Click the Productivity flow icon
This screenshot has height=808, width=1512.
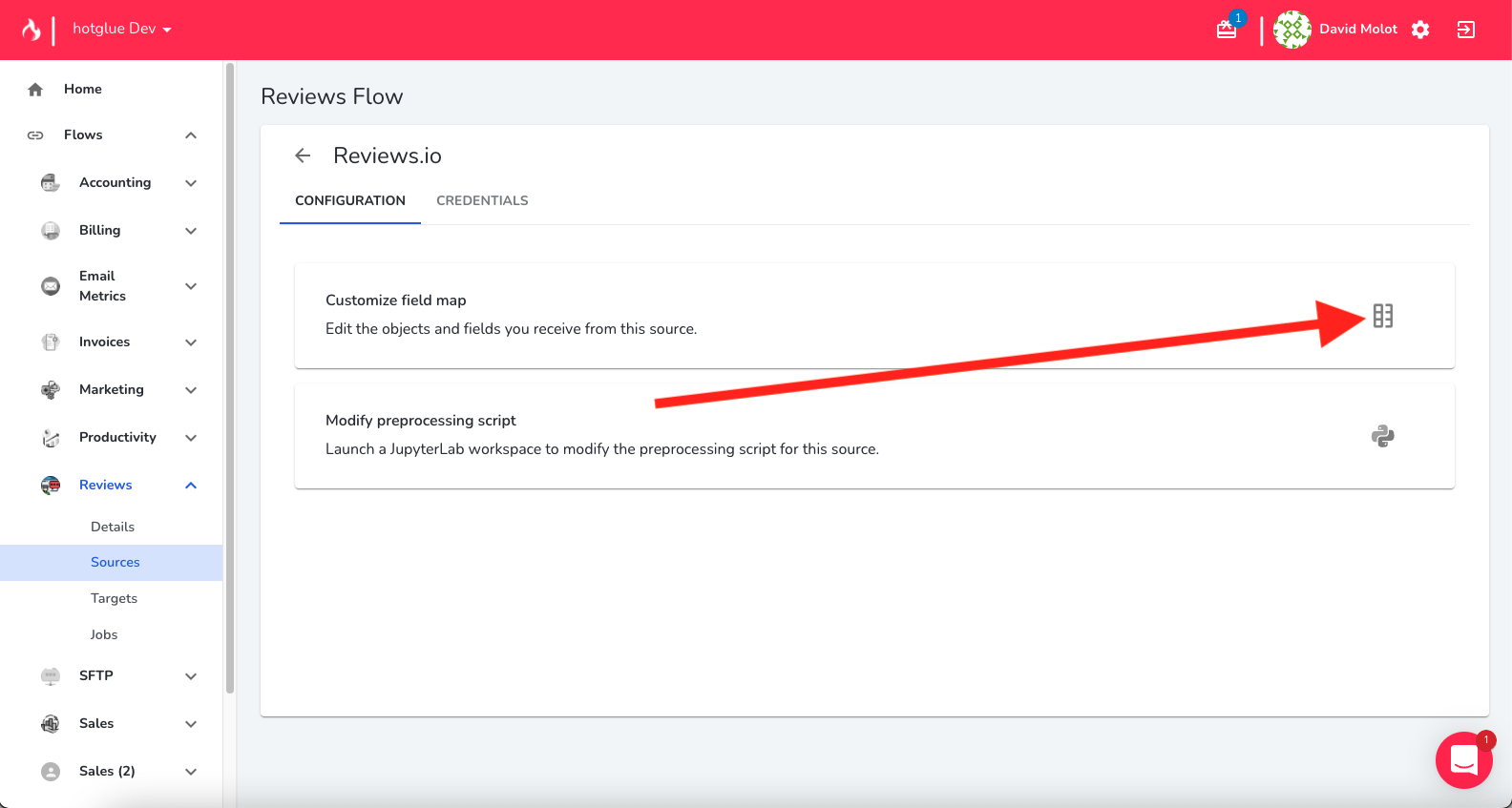click(51, 437)
